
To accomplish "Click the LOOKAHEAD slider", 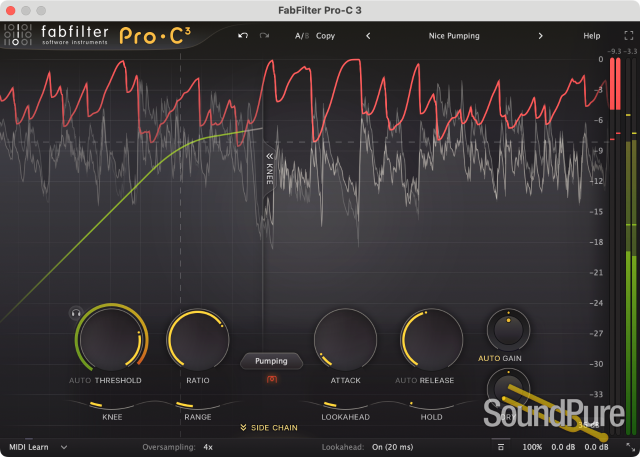I will pyautogui.click(x=345, y=405).
